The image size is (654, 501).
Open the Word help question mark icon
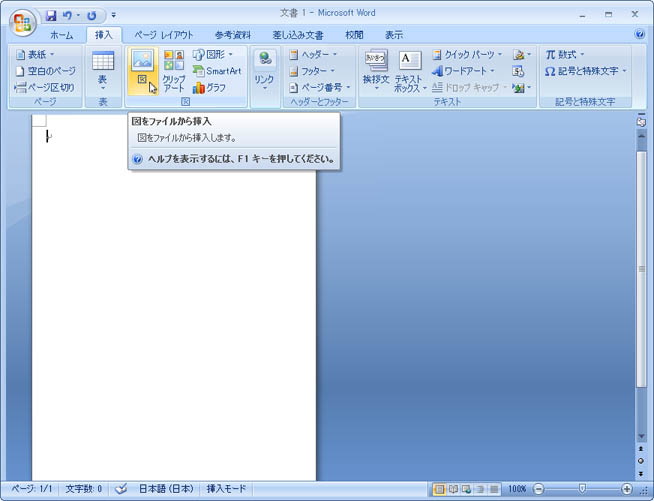click(x=640, y=34)
